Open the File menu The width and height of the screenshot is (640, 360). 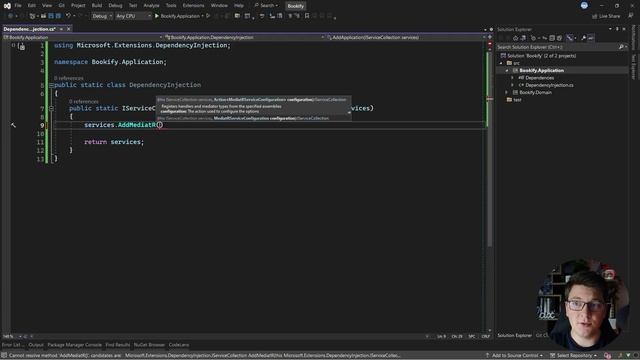click(x=18, y=6)
